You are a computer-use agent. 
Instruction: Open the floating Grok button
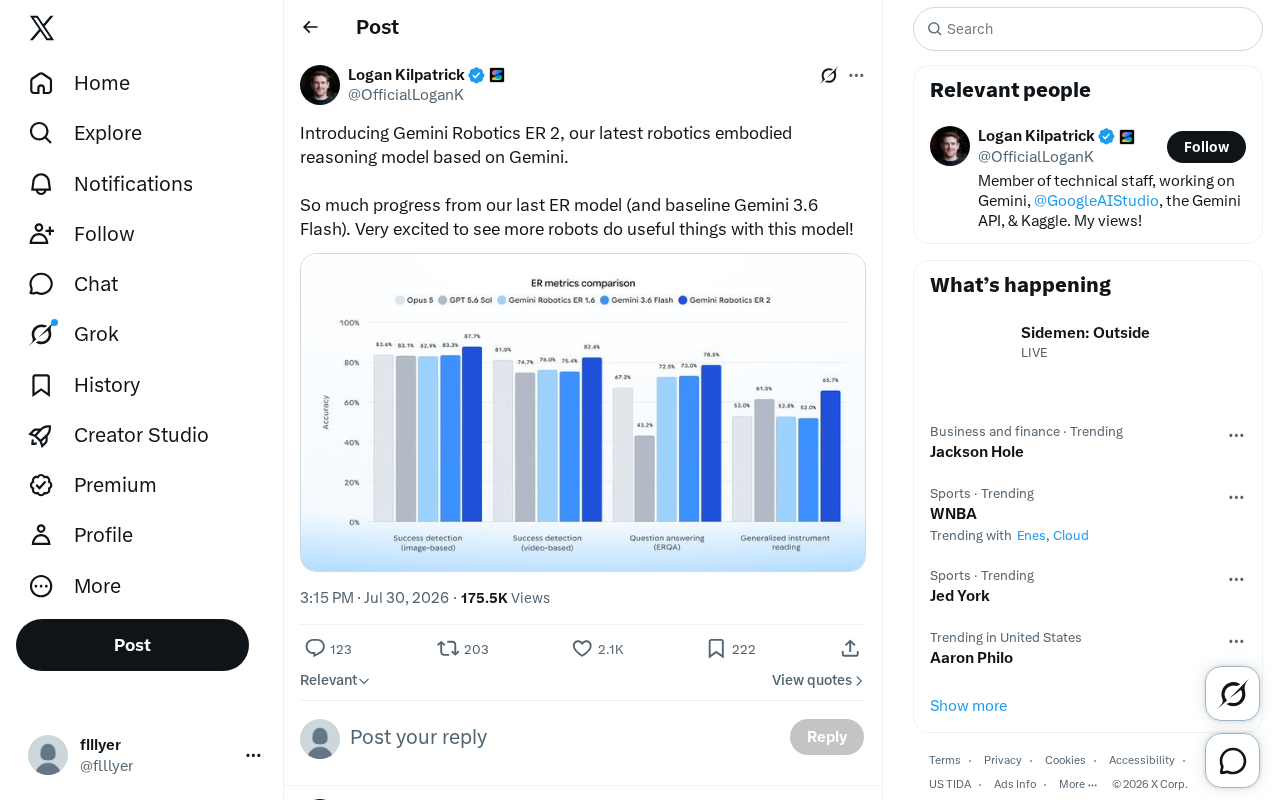1232,693
